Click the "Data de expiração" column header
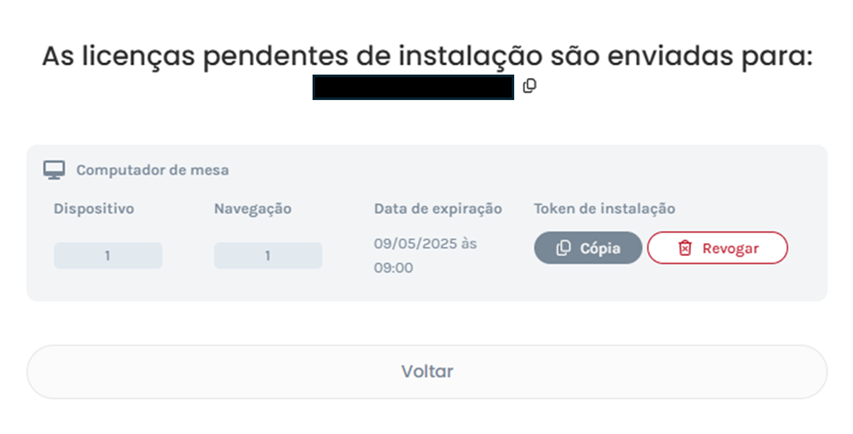 tap(438, 209)
